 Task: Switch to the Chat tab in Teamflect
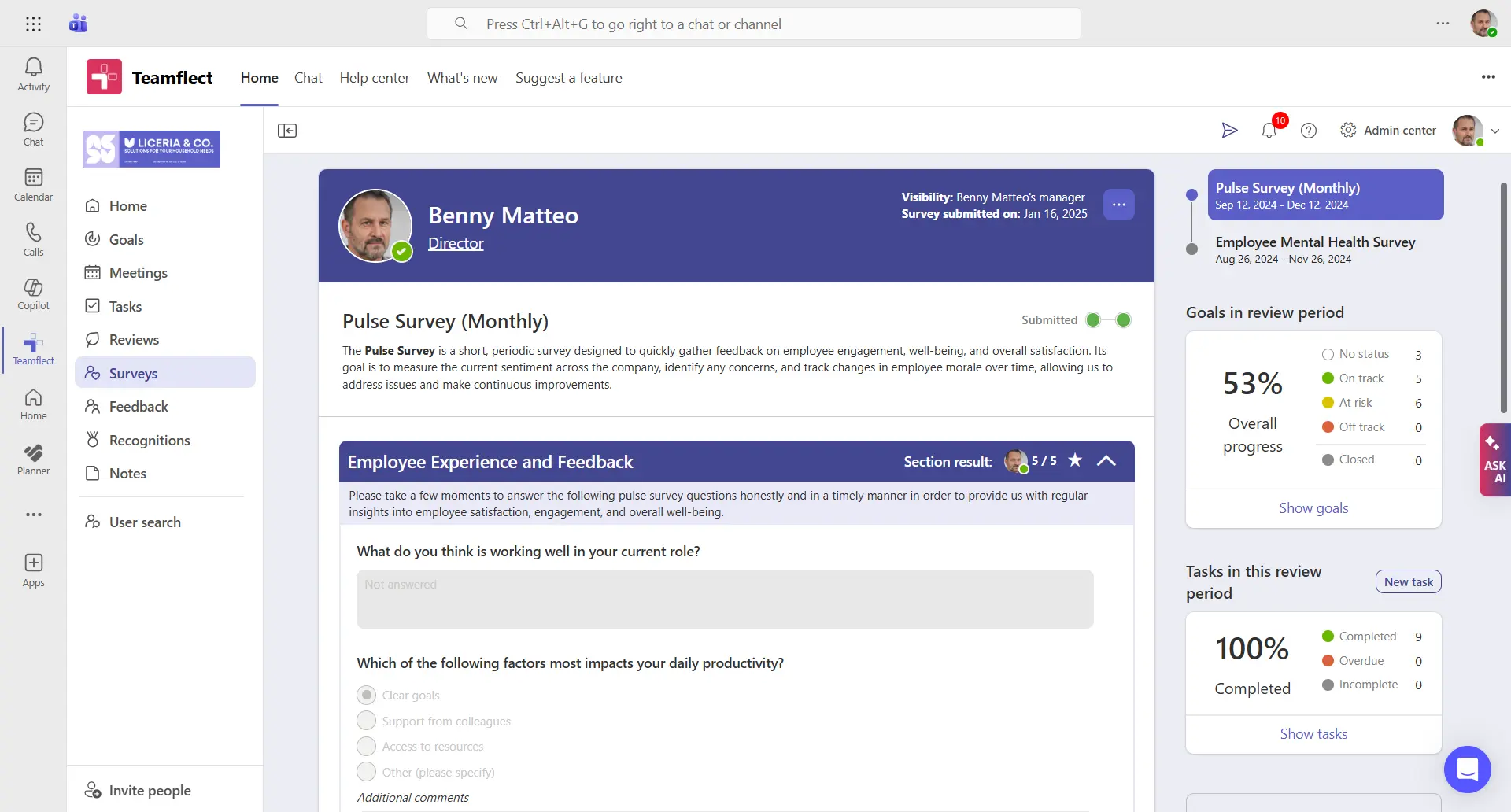(x=308, y=77)
